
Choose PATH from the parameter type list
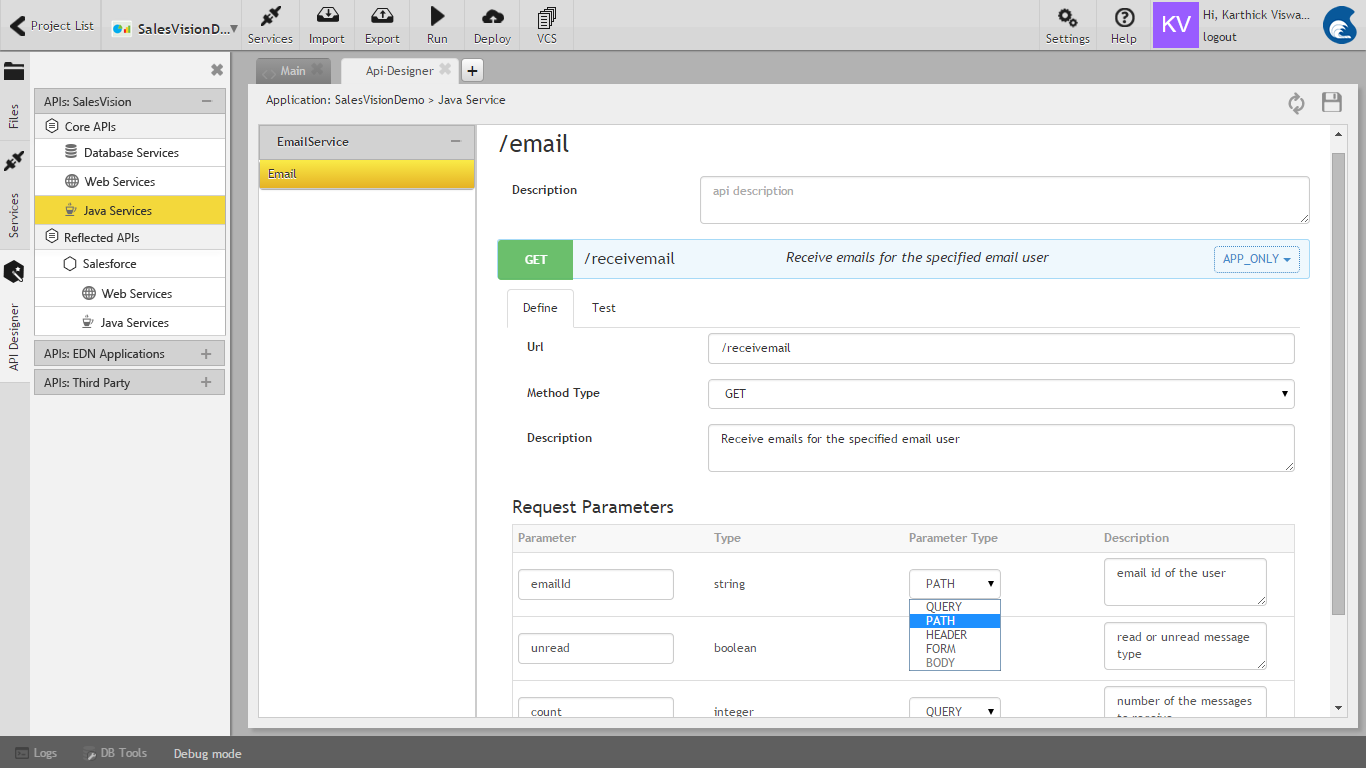pyautogui.click(x=954, y=621)
